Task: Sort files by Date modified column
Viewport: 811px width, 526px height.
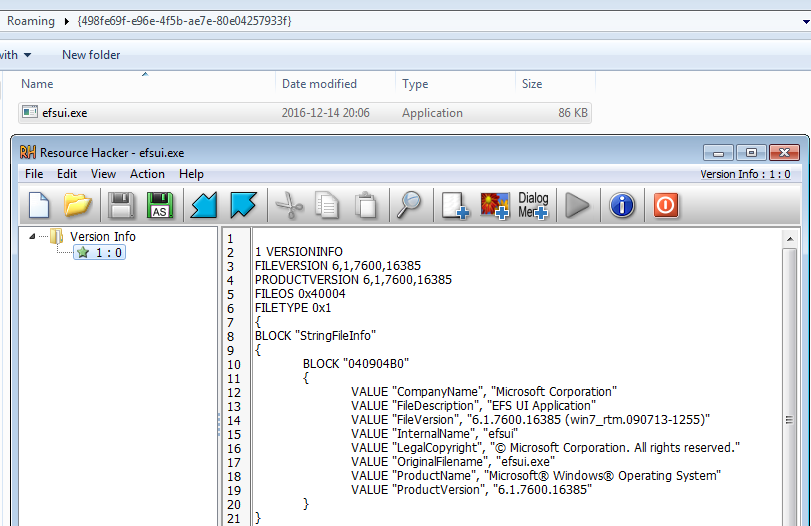Action: point(319,84)
